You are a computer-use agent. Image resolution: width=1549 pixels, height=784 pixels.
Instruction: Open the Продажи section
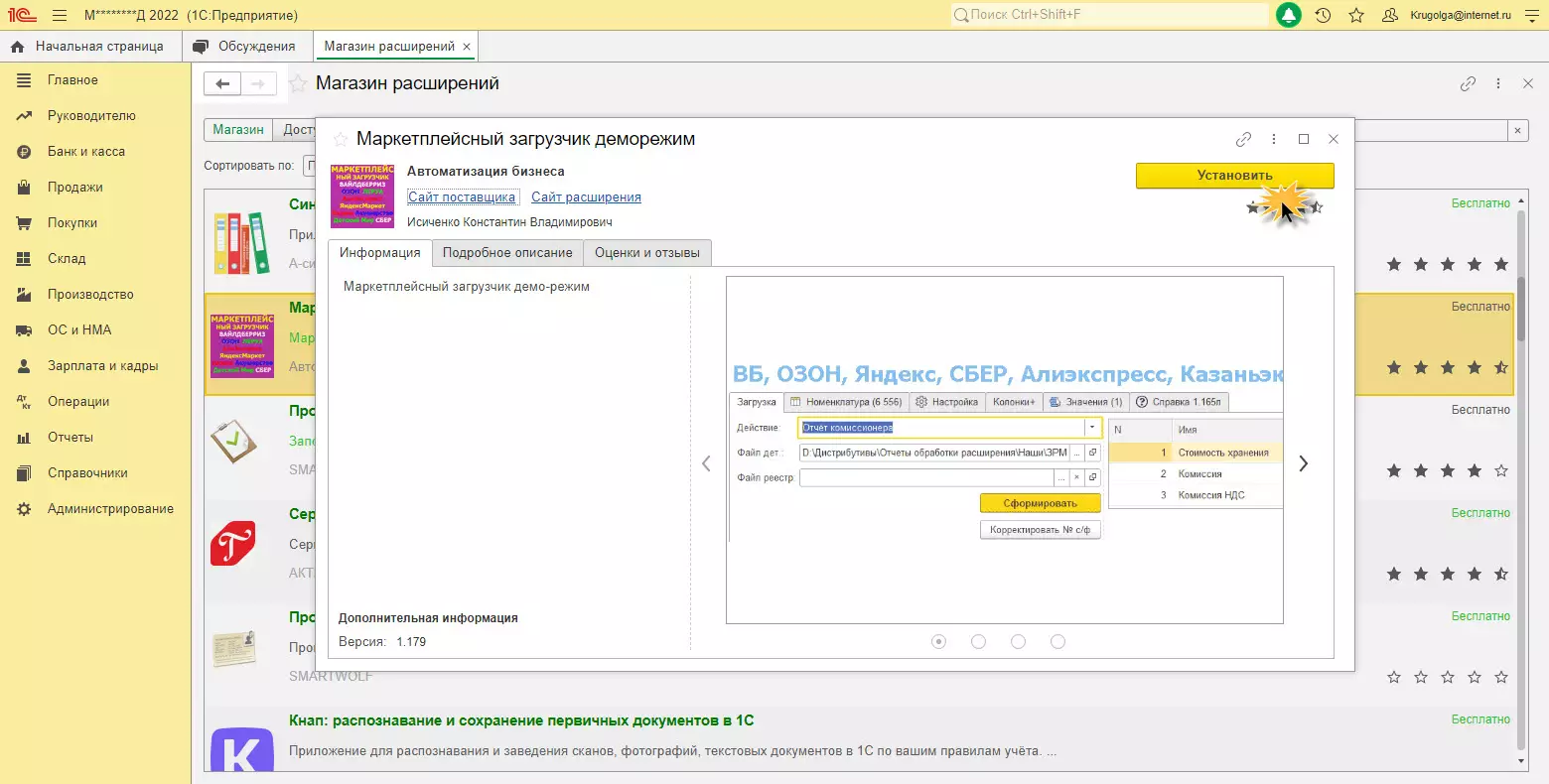[75, 188]
